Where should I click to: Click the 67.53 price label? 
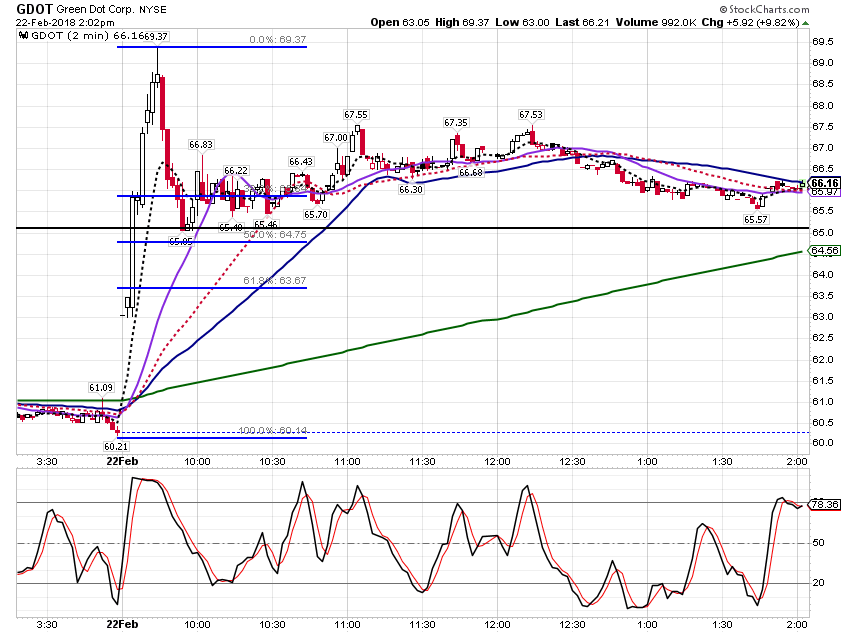tap(530, 114)
